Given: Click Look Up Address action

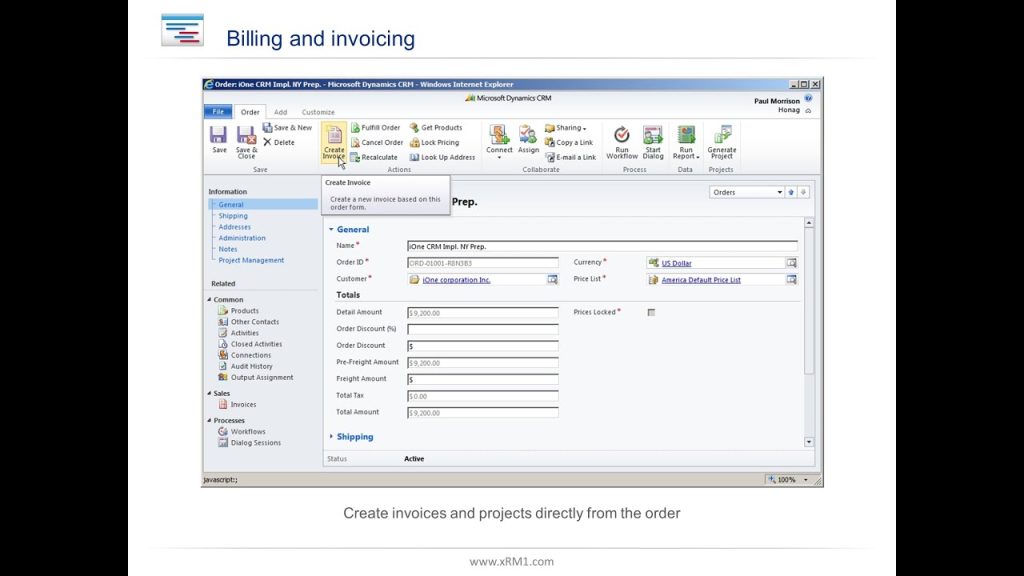Looking at the screenshot, I should pyautogui.click(x=442, y=157).
